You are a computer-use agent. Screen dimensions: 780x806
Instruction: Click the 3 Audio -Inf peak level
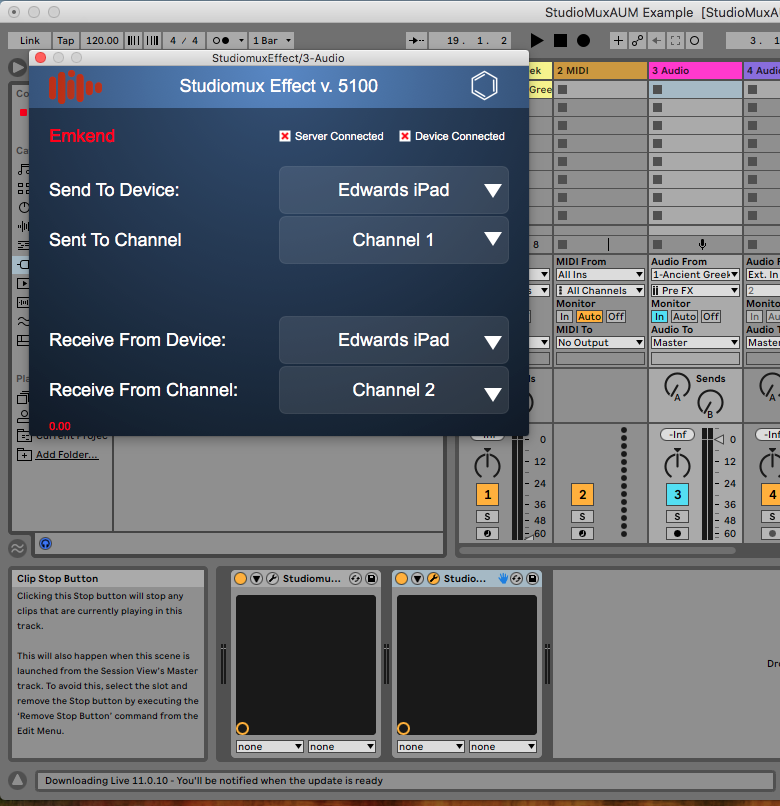678,435
